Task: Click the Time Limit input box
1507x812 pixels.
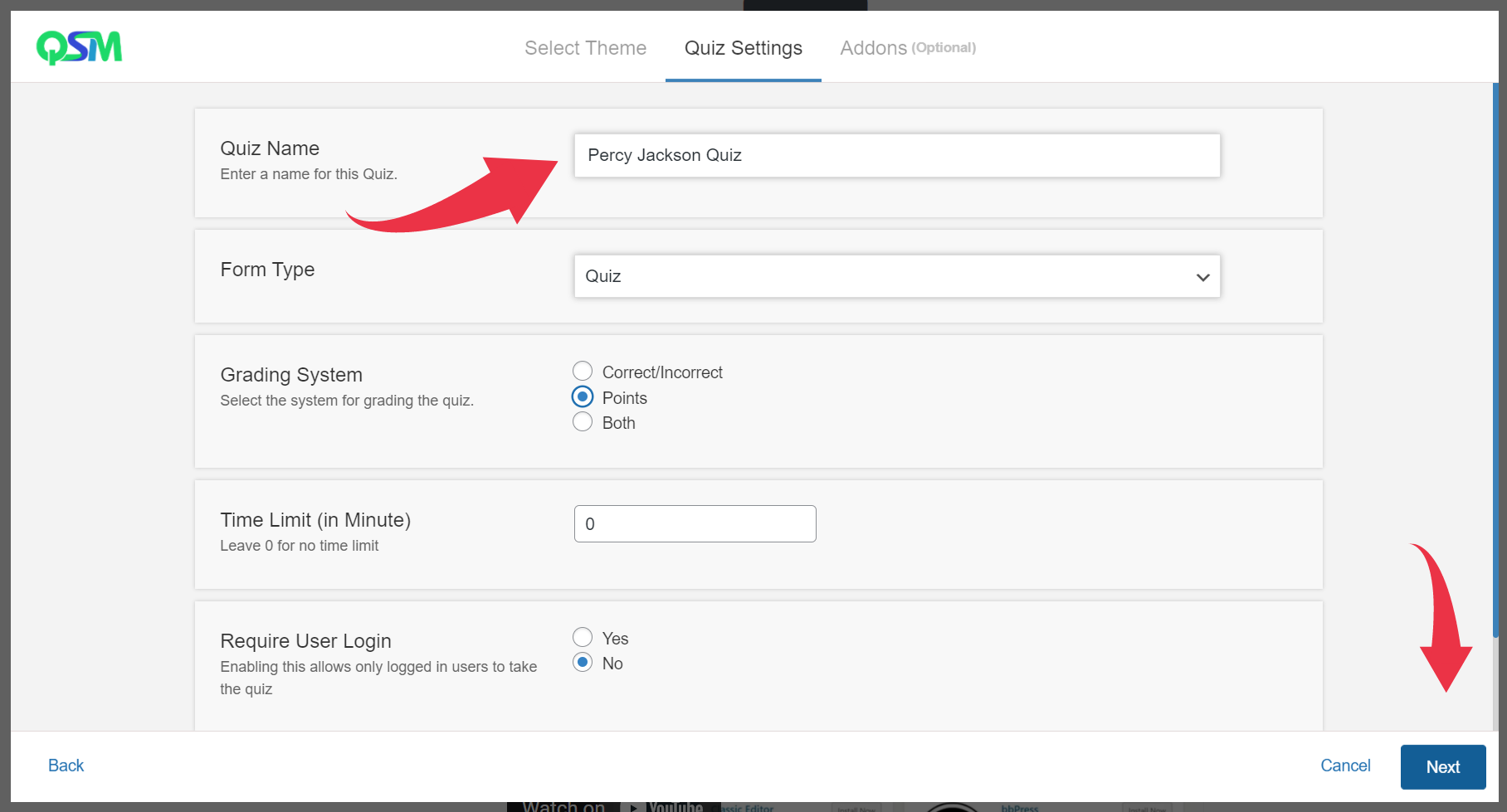Action: (x=695, y=523)
